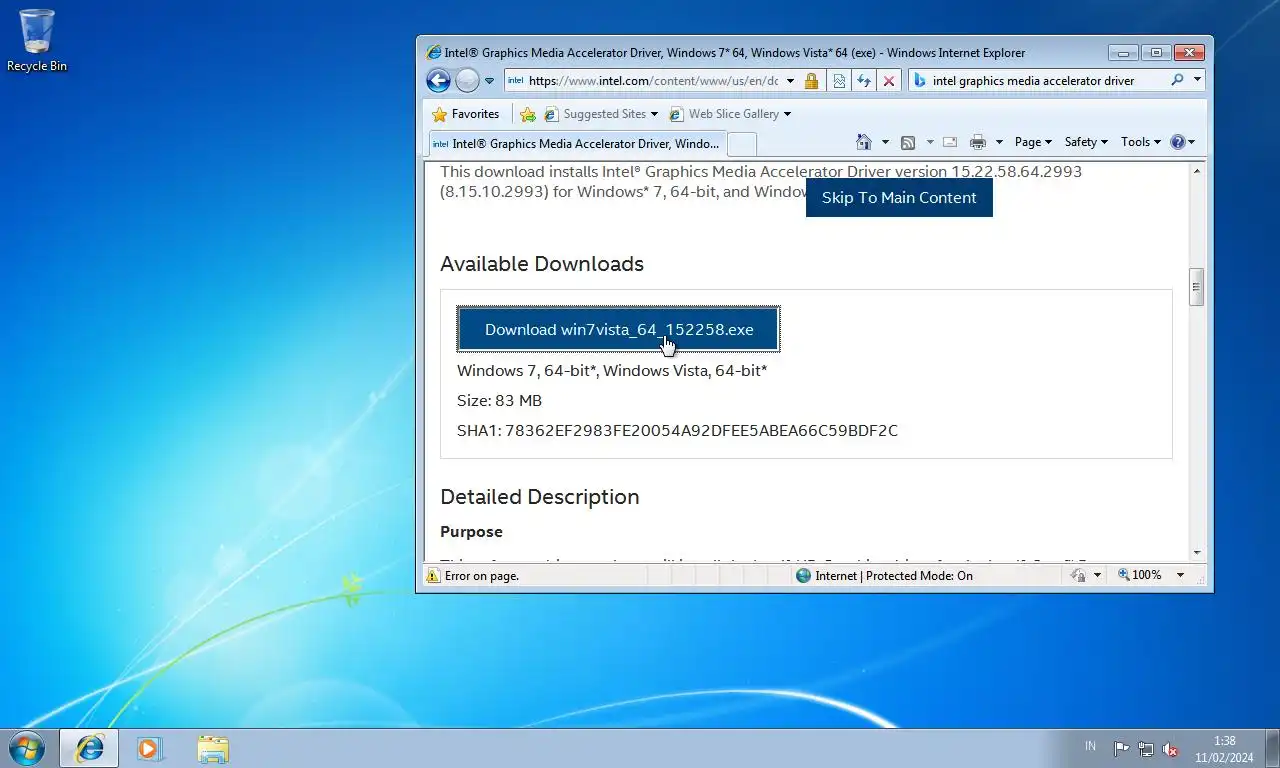Click the 'Available Downloads' heading
Image resolution: width=1280 pixels, height=768 pixels.
tap(542, 264)
